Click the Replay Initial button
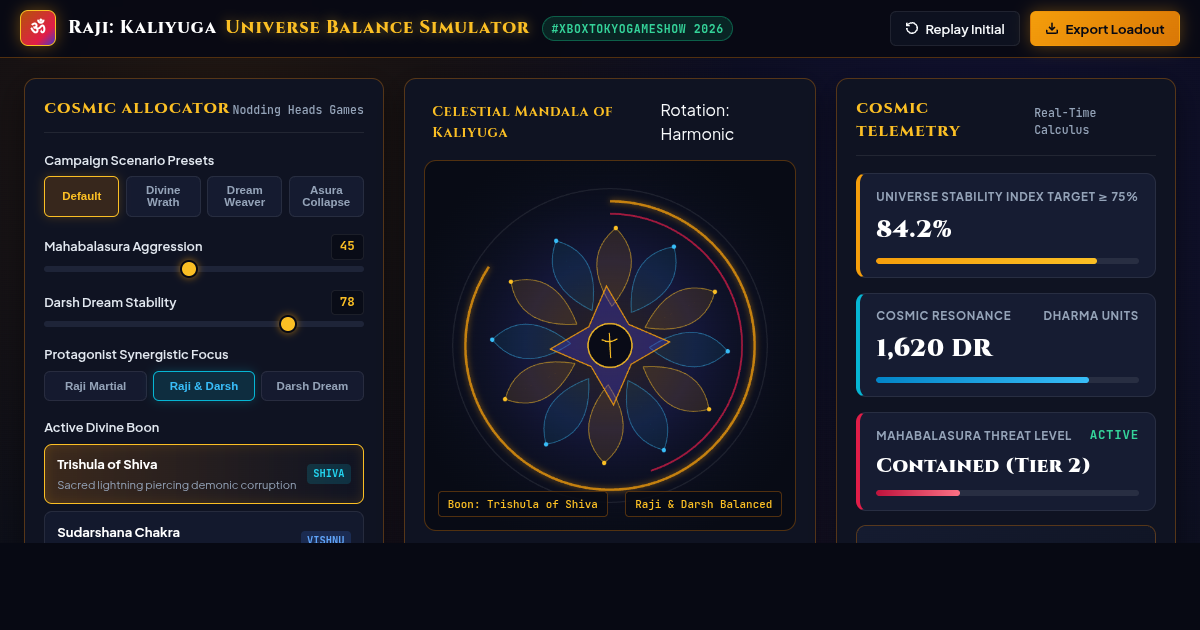This screenshot has width=1200, height=630. 955,29
